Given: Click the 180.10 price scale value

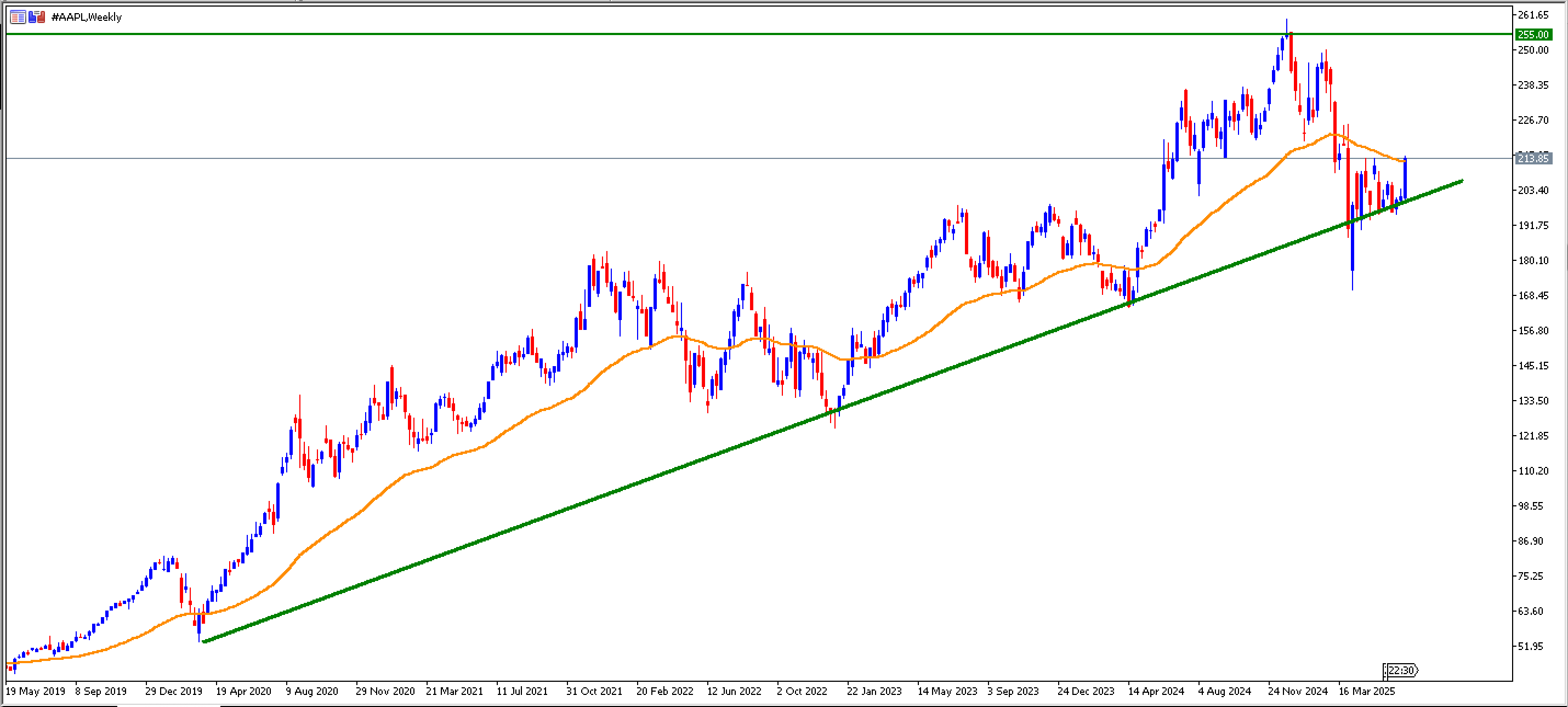Looking at the screenshot, I should tap(1533, 260).
